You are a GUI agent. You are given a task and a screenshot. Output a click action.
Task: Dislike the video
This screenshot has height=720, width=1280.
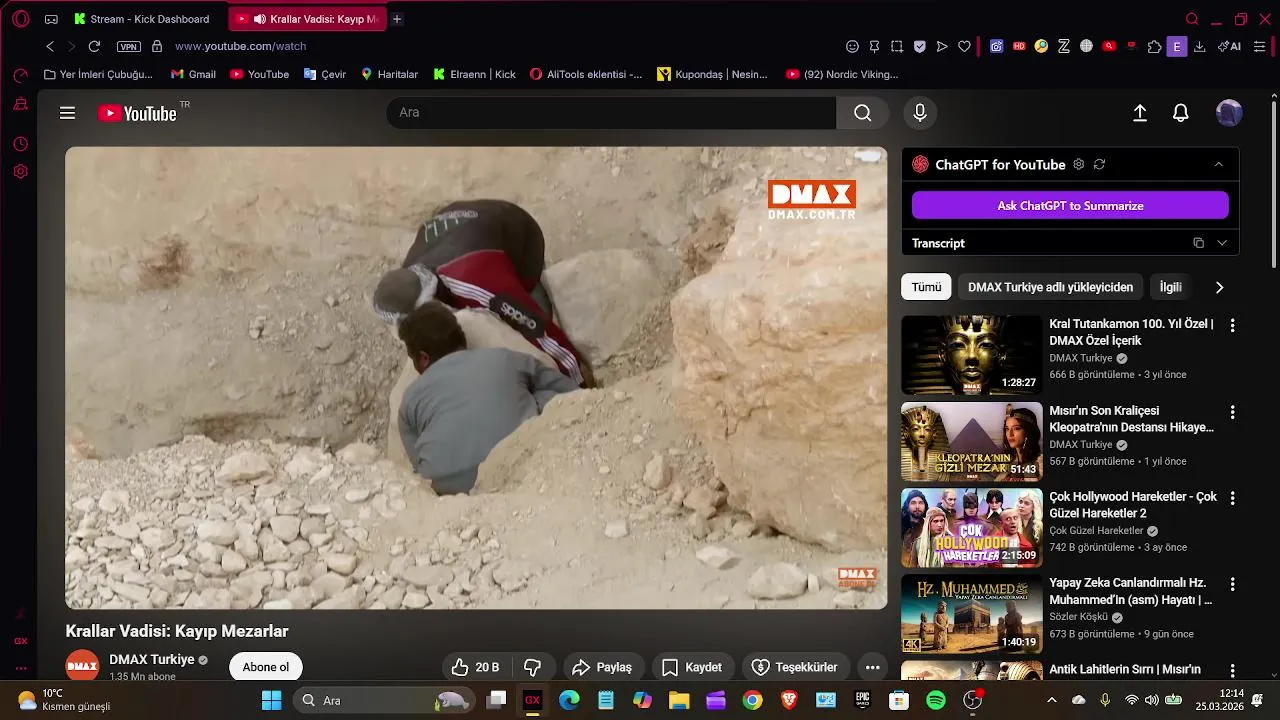pyautogui.click(x=533, y=667)
